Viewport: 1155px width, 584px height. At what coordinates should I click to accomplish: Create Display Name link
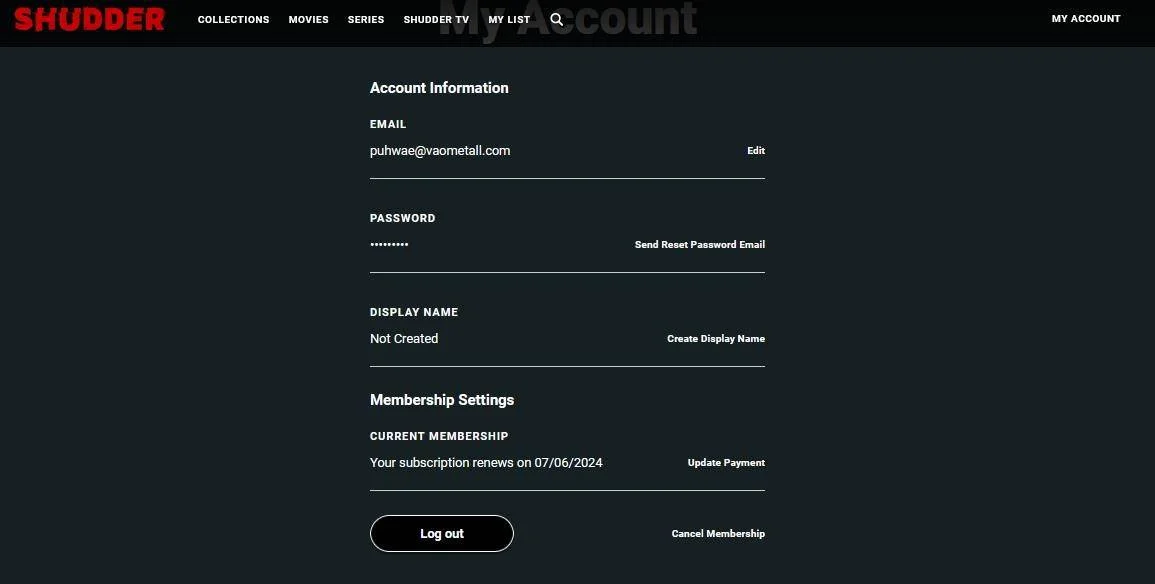click(x=716, y=339)
